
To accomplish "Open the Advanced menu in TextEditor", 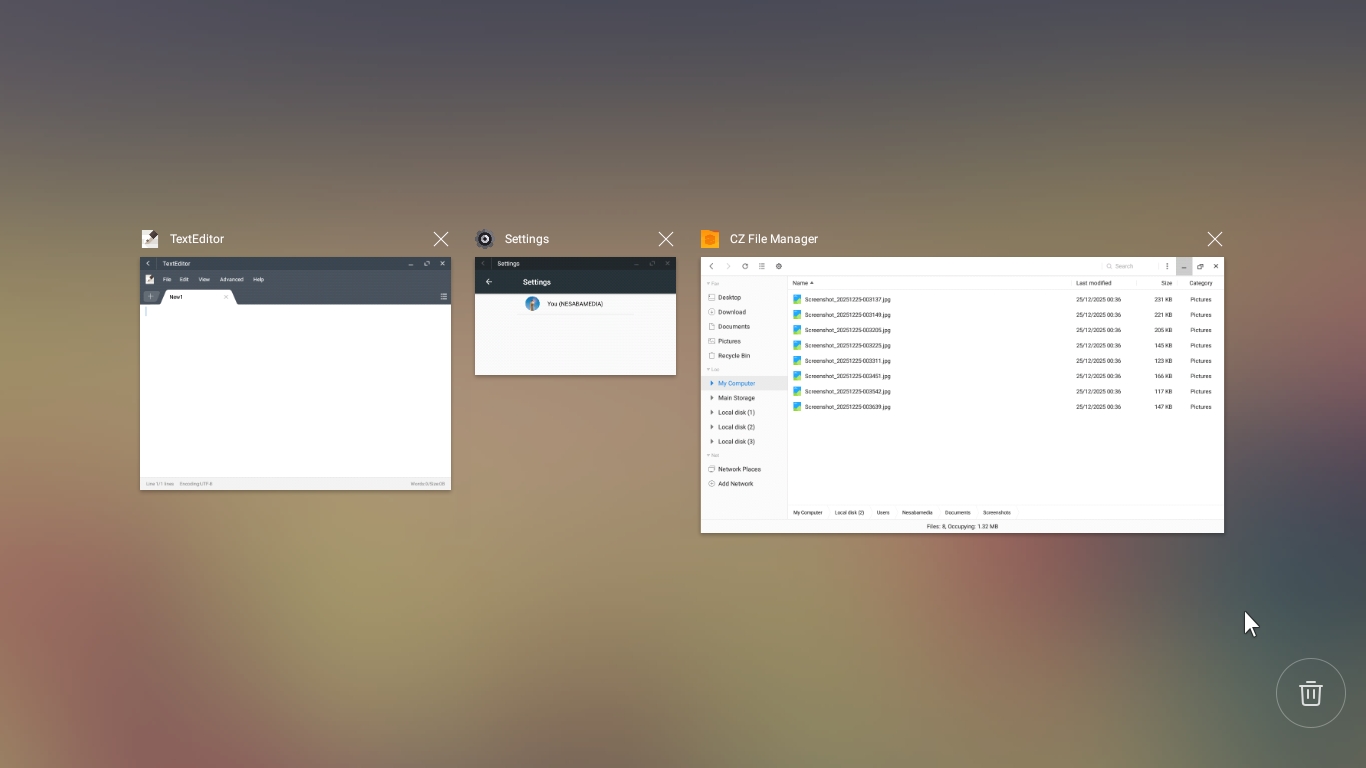I will [231, 280].
